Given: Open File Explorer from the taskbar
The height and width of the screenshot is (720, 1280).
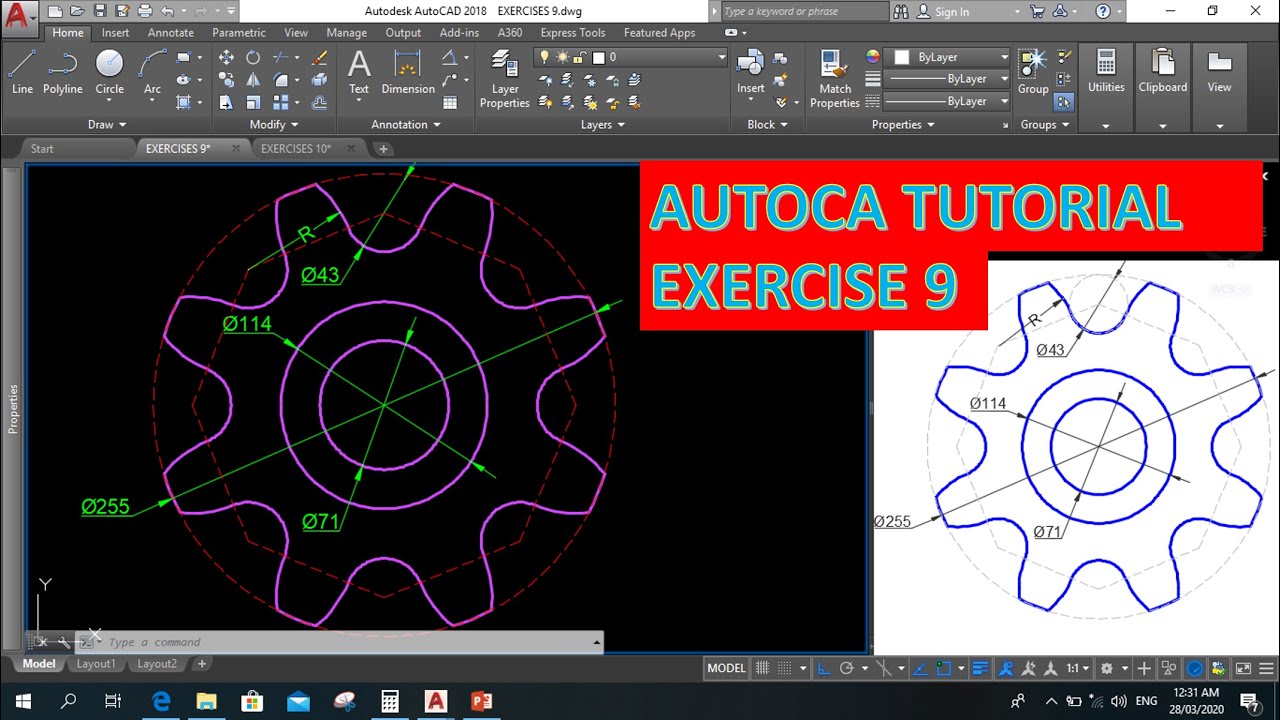Looking at the screenshot, I should [x=206, y=701].
